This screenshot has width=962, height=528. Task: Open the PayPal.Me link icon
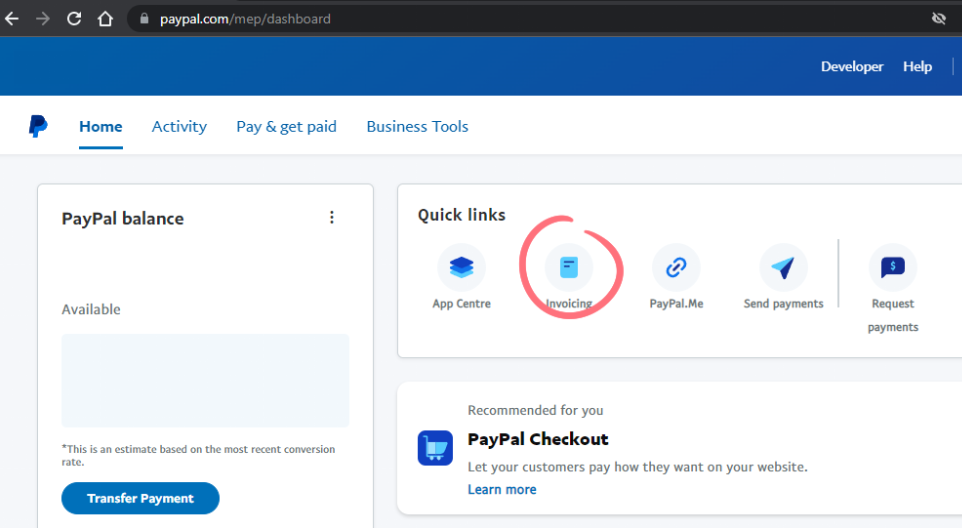676,267
